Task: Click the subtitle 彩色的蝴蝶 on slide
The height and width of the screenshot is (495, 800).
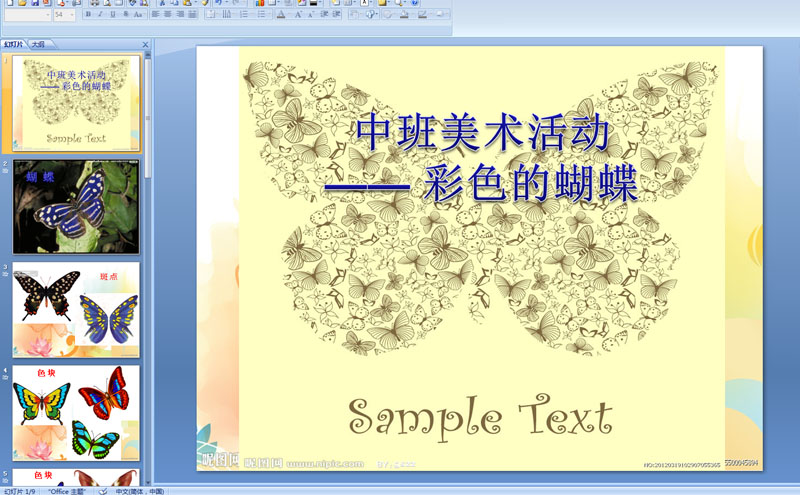Action: click(x=531, y=183)
